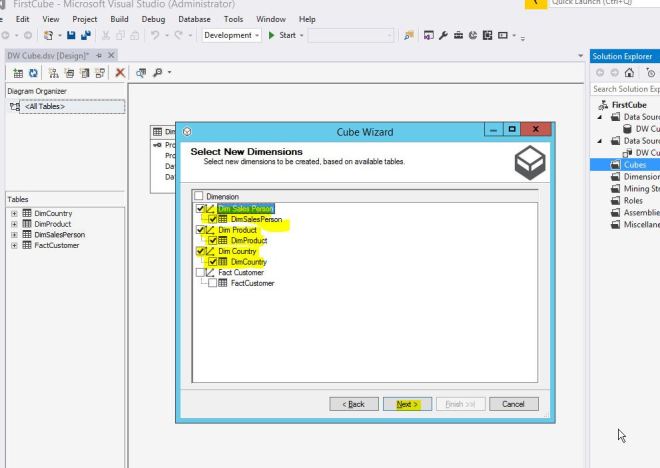Expand the DimProduct node in Tables pane

pyautogui.click(x=14, y=224)
